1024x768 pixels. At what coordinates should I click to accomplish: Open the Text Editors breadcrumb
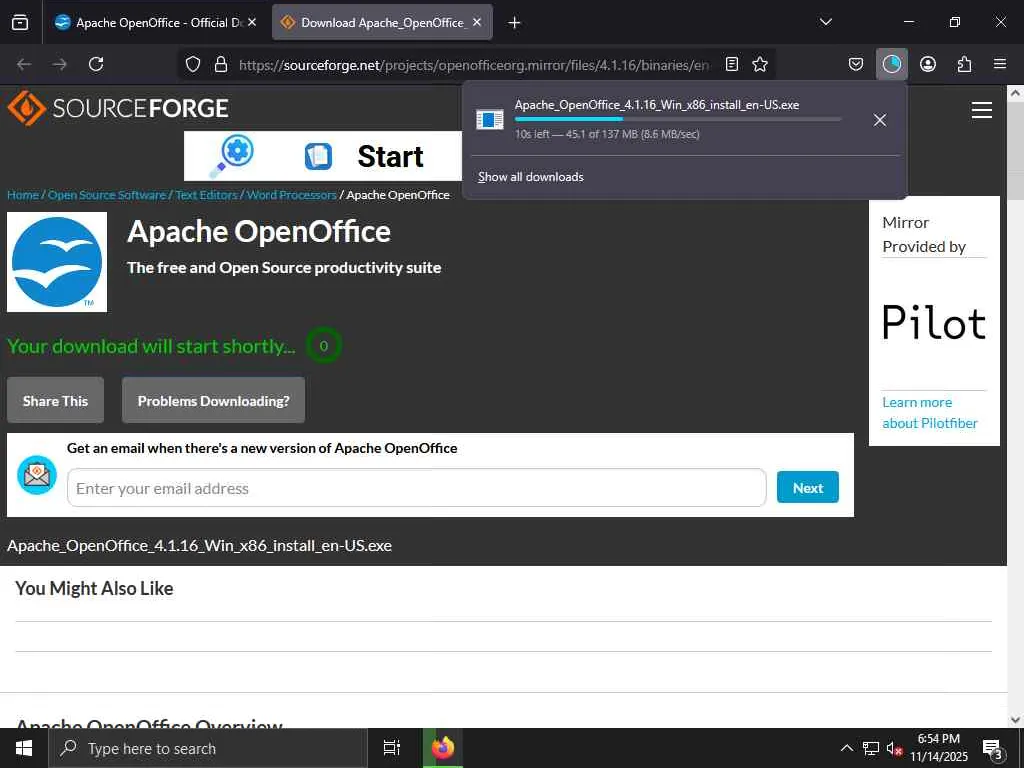[x=206, y=195]
